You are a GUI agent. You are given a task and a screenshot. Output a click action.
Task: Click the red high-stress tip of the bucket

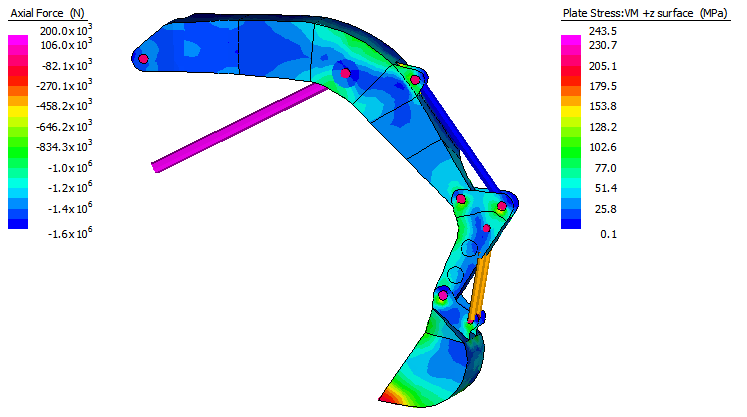(x=388, y=396)
